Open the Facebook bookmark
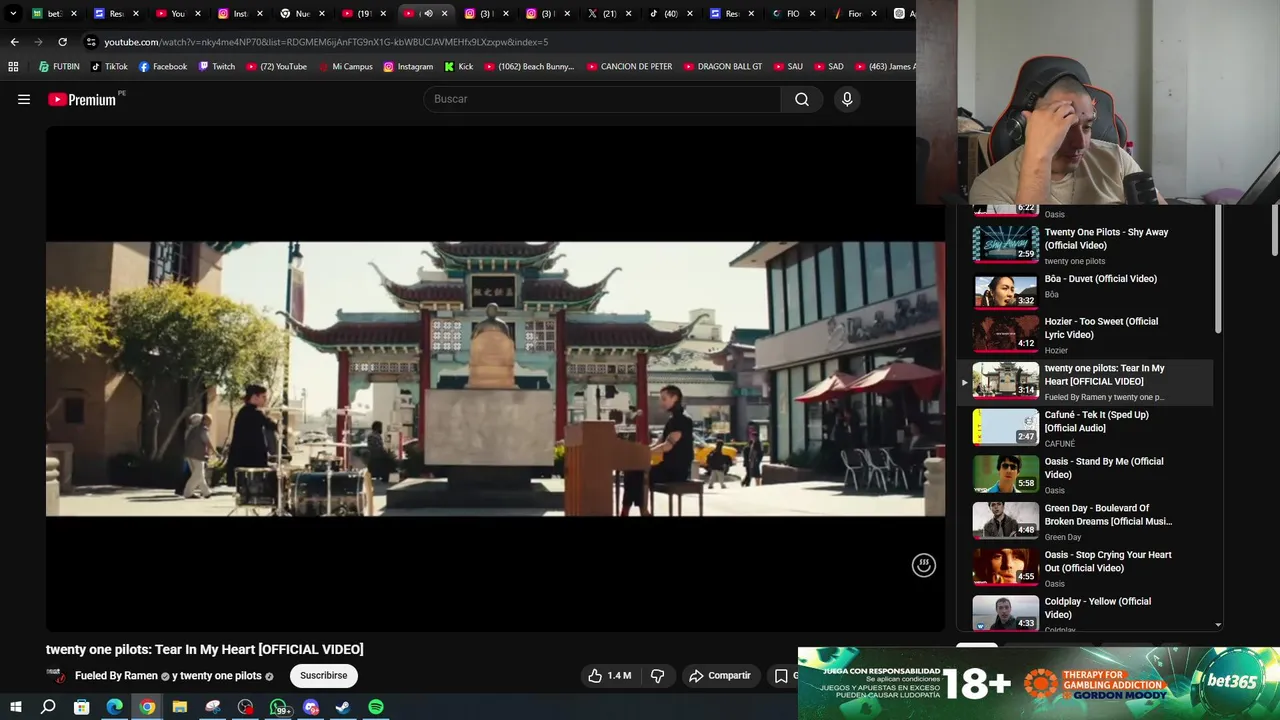This screenshot has height=720, width=1280. 163,67
